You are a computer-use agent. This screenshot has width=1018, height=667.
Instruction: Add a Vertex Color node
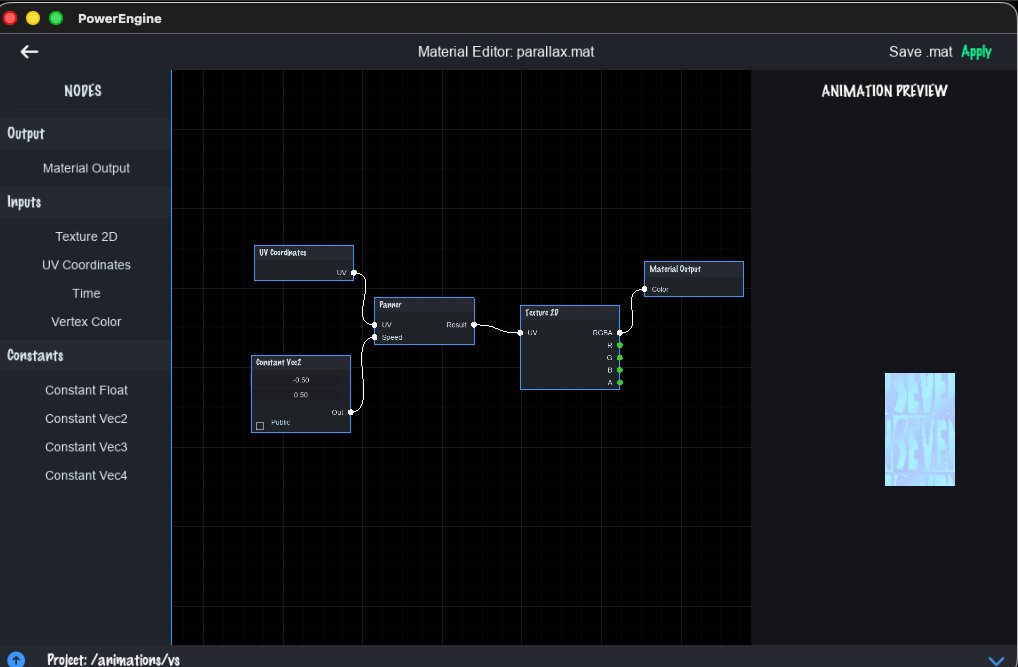point(86,321)
